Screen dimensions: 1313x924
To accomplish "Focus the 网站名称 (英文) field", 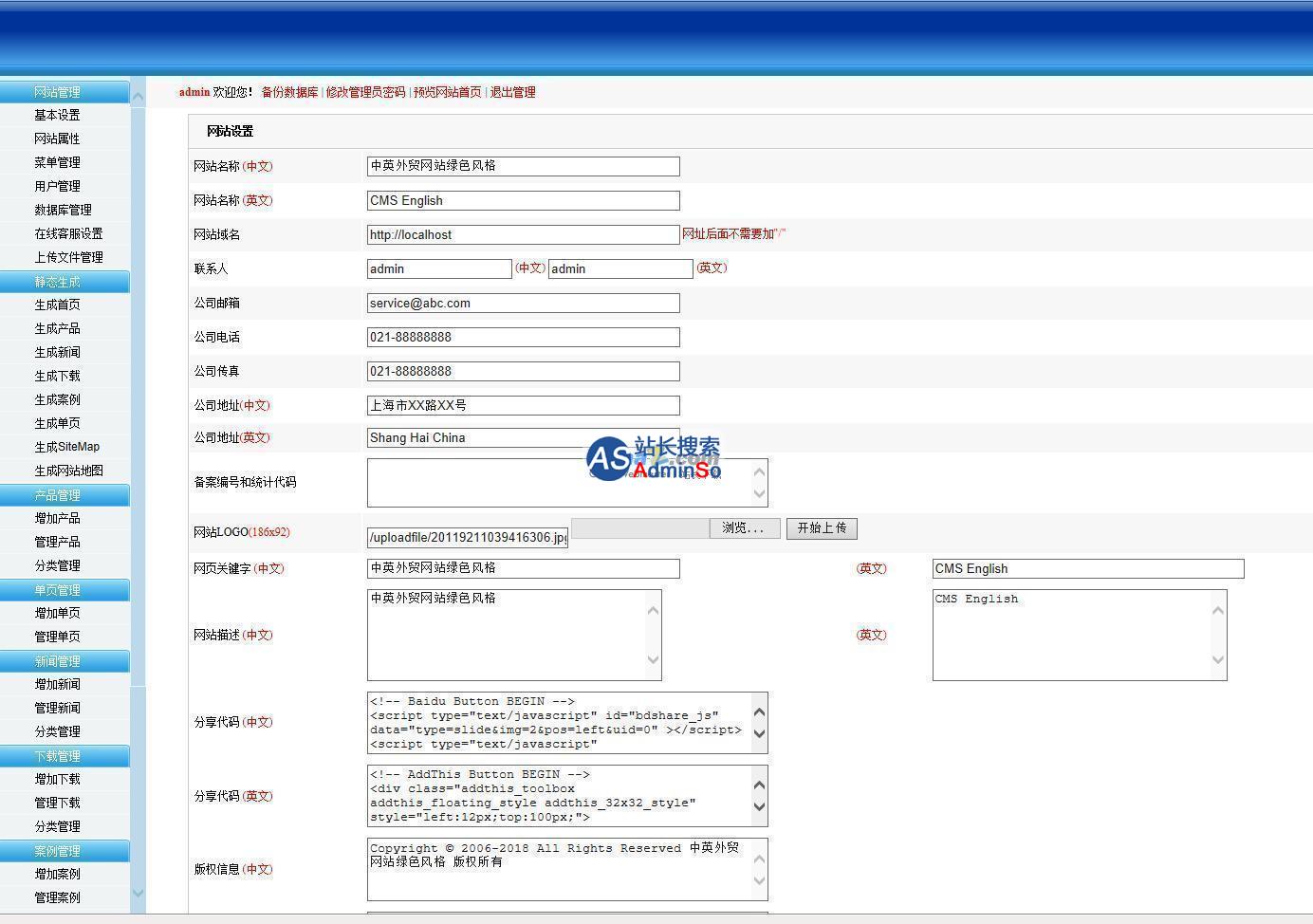I will click(524, 200).
